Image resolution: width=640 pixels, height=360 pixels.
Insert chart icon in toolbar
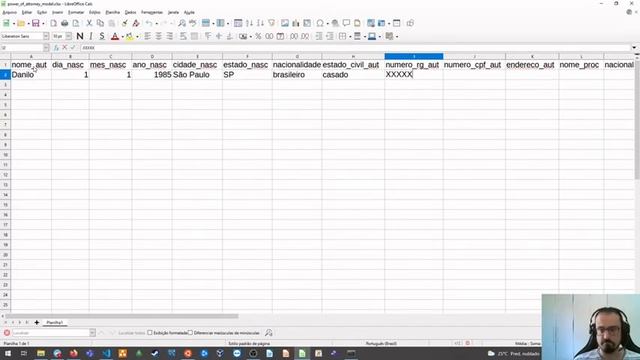coord(296,23)
